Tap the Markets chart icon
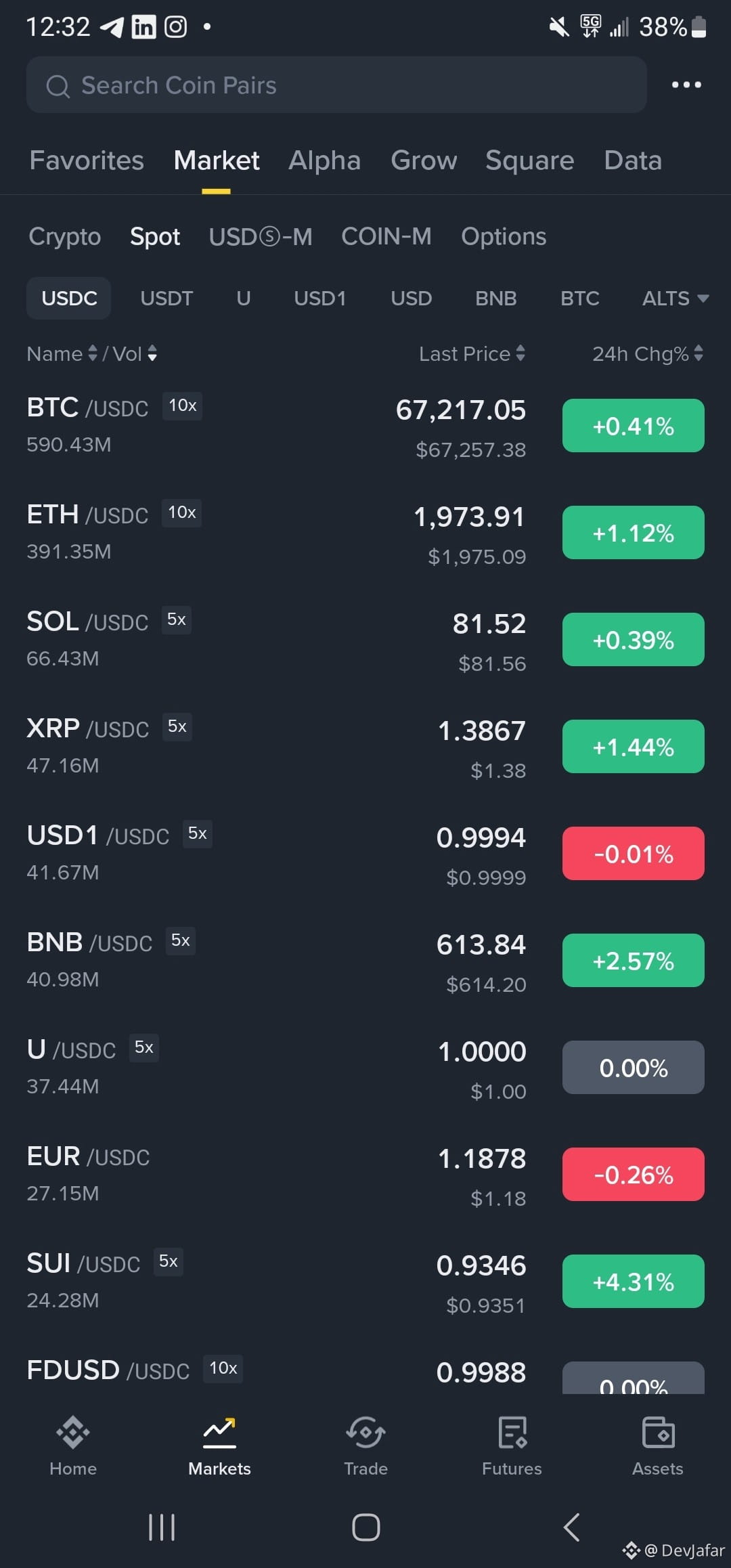The height and width of the screenshot is (1568, 731). coord(219,1432)
